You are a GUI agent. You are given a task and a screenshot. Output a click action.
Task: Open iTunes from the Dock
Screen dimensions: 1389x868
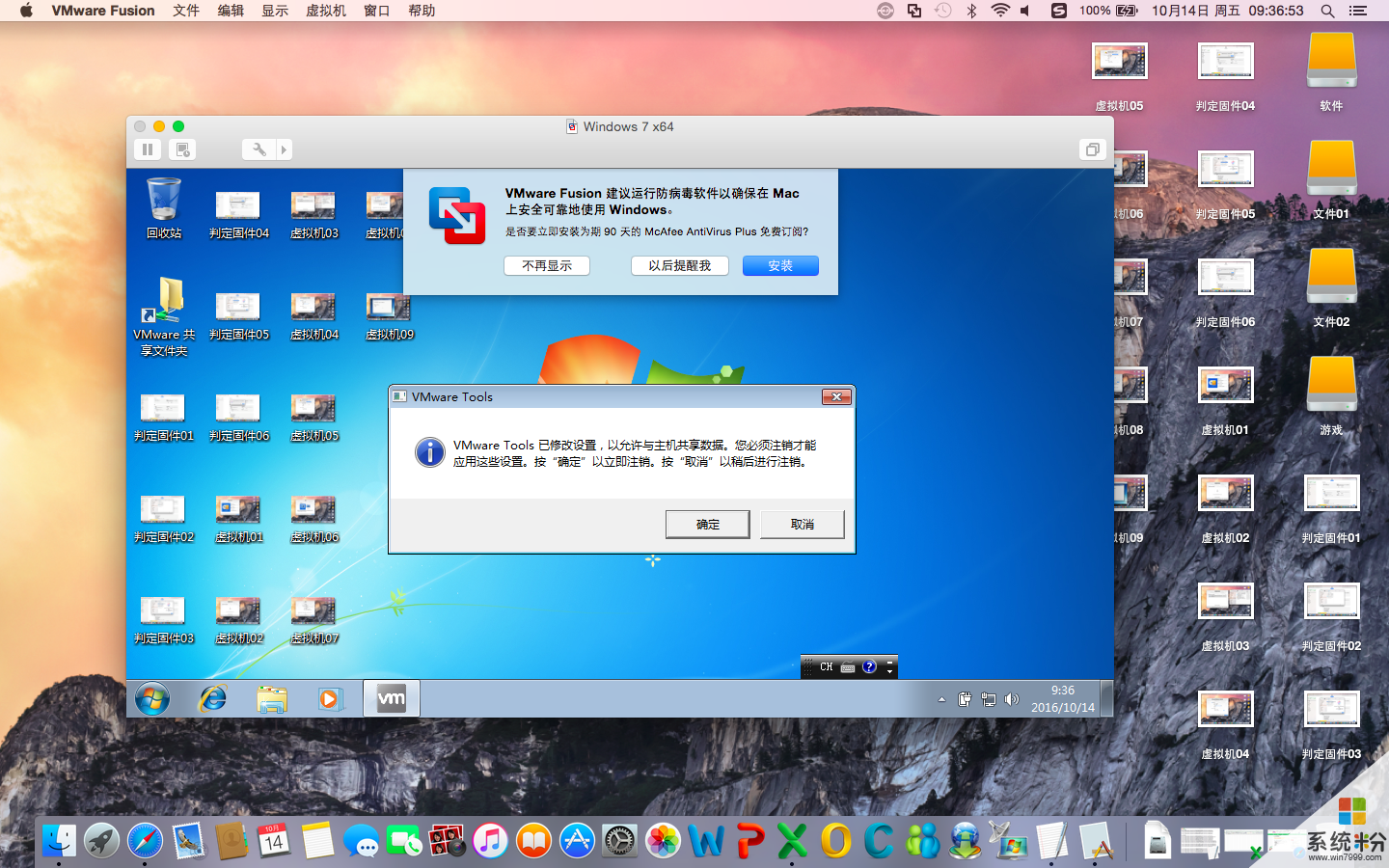point(490,840)
